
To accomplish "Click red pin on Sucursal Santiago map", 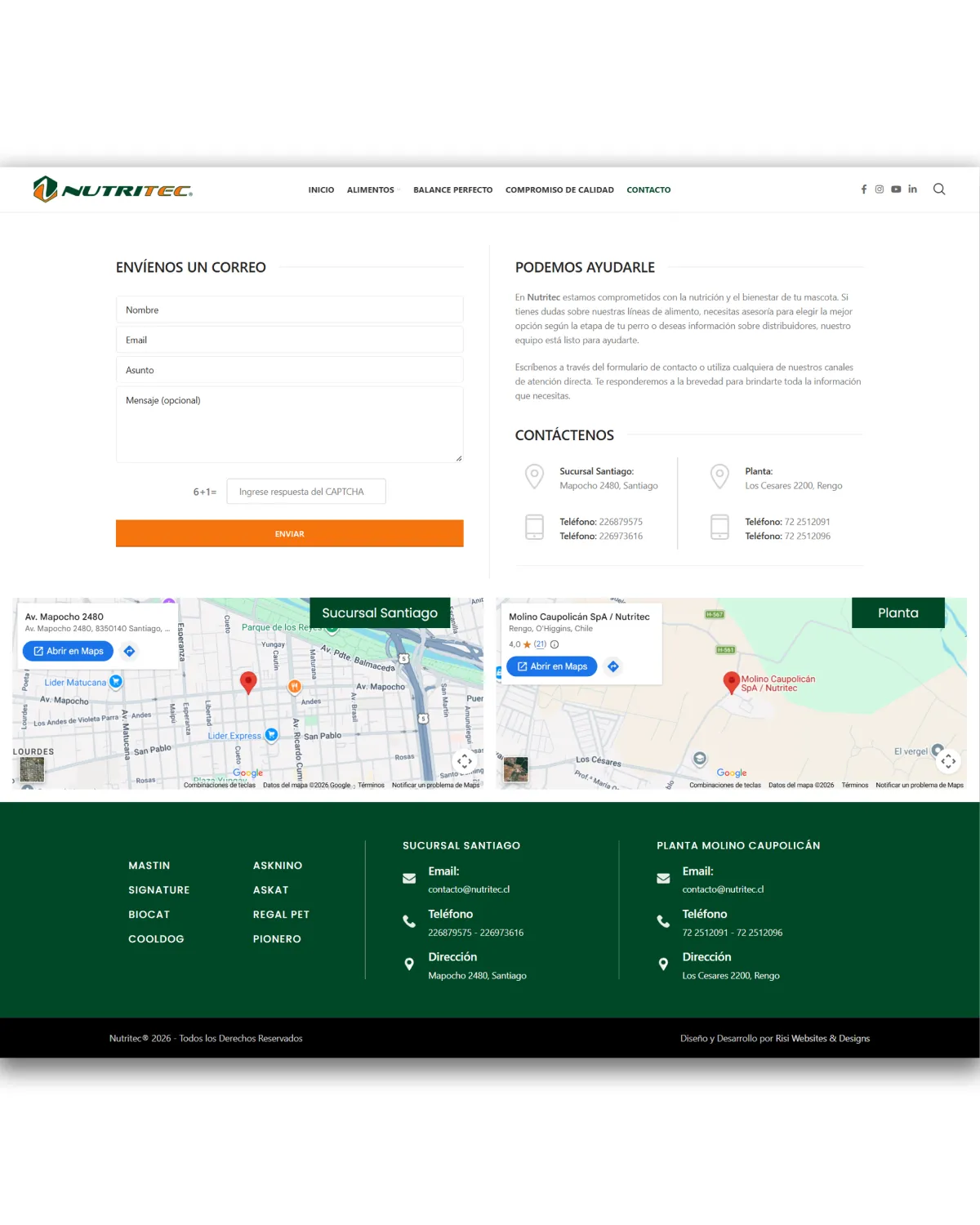I will click(x=248, y=683).
